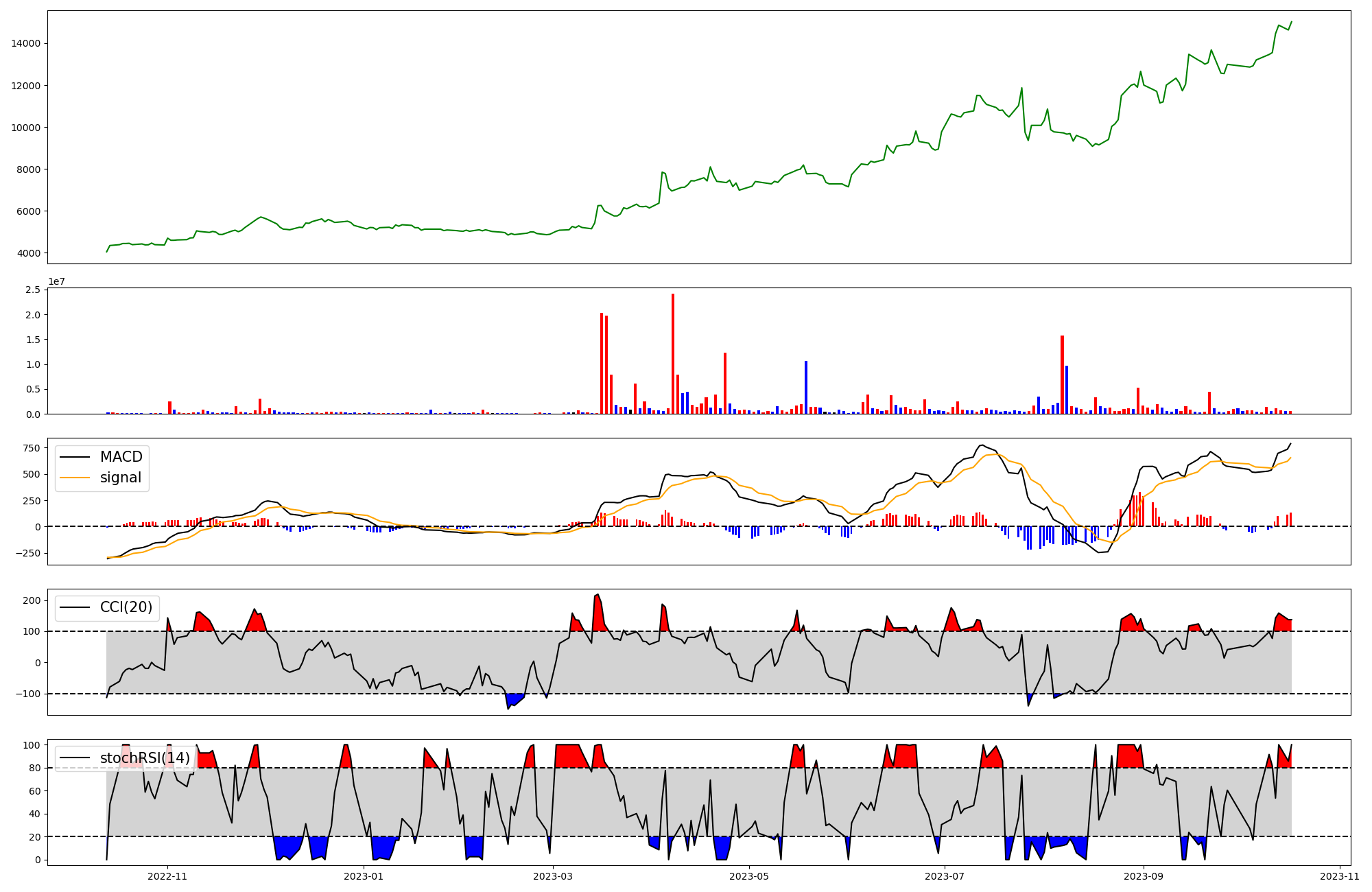1372x892 pixels.
Task: Click the signal legend text
Action: click(x=121, y=478)
